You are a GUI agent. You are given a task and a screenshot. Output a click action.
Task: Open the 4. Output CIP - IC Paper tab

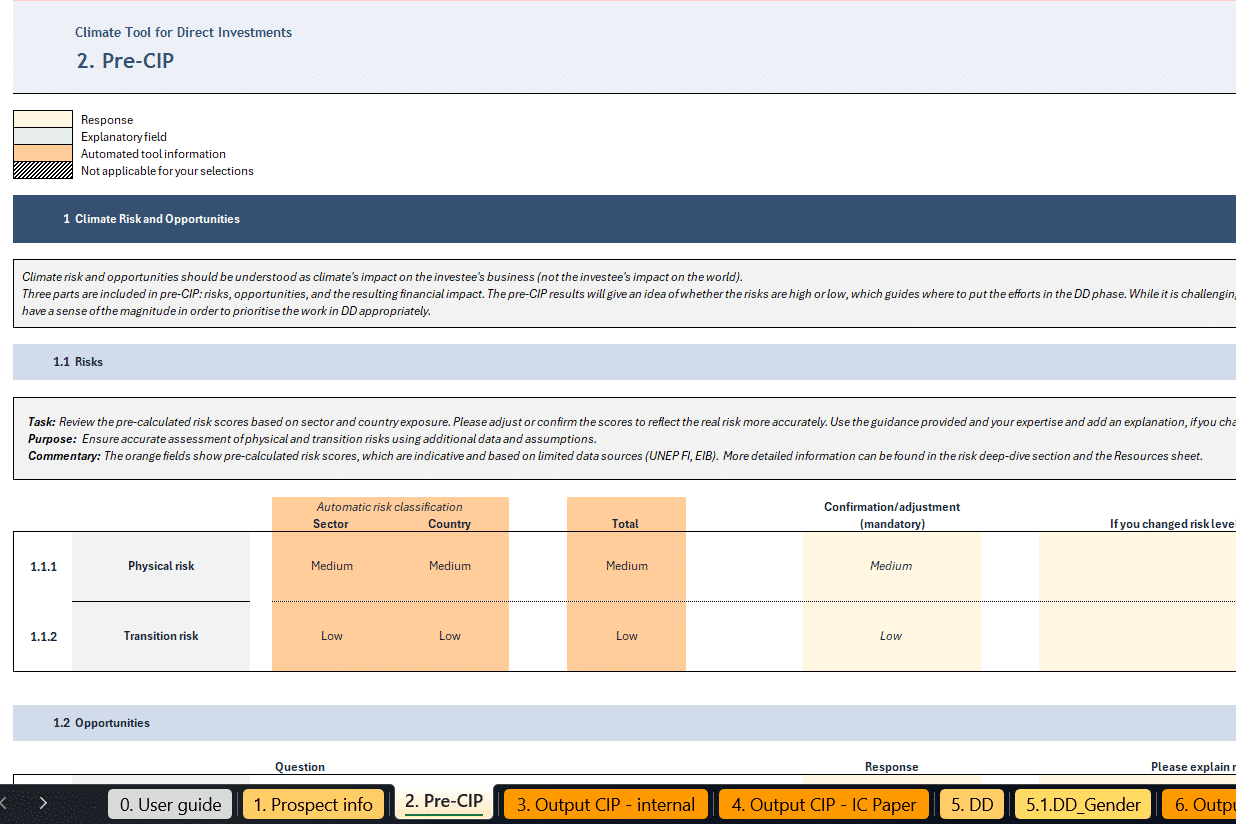tap(823, 805)
